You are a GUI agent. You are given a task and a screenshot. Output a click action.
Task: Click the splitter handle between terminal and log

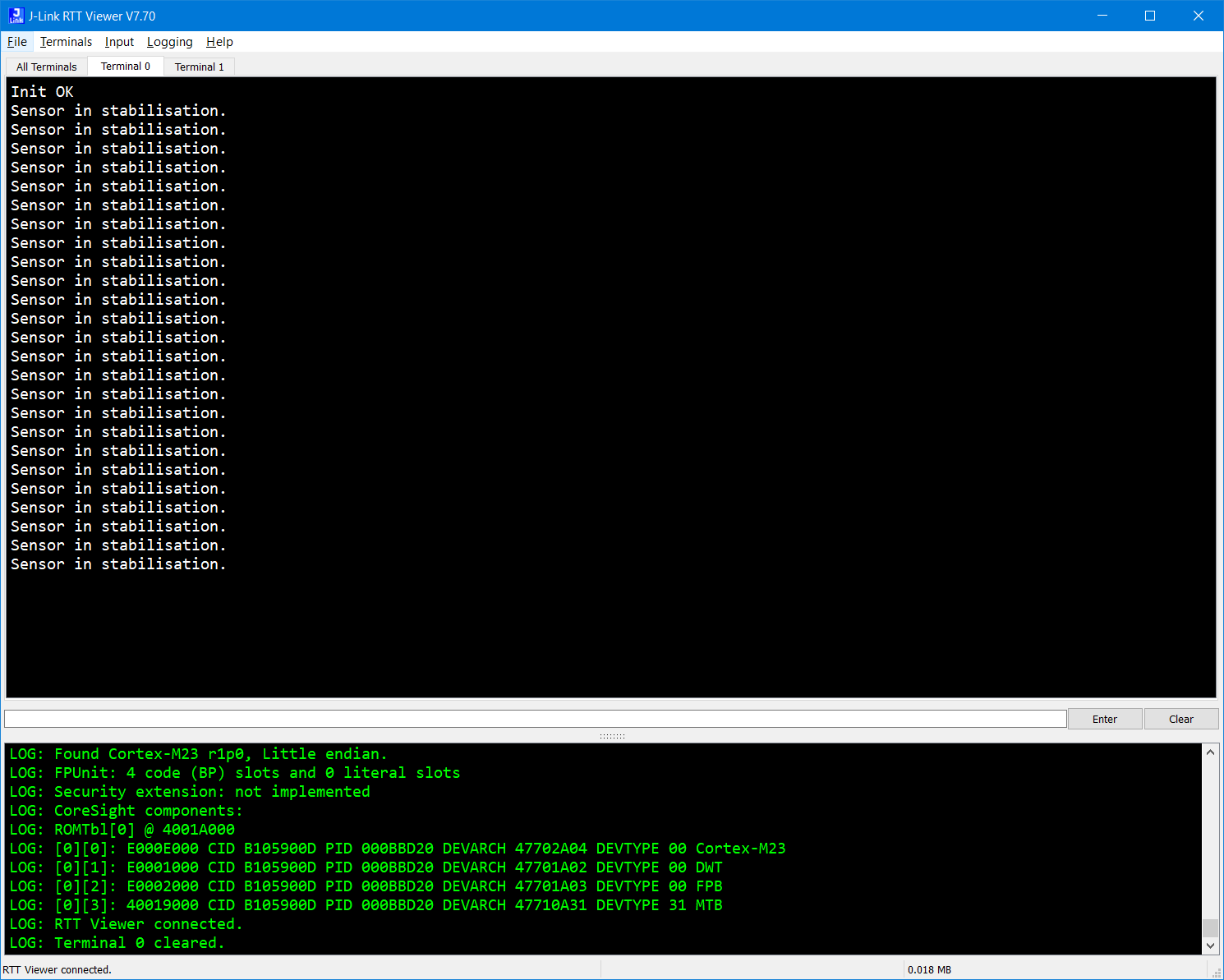click(612, 736)
